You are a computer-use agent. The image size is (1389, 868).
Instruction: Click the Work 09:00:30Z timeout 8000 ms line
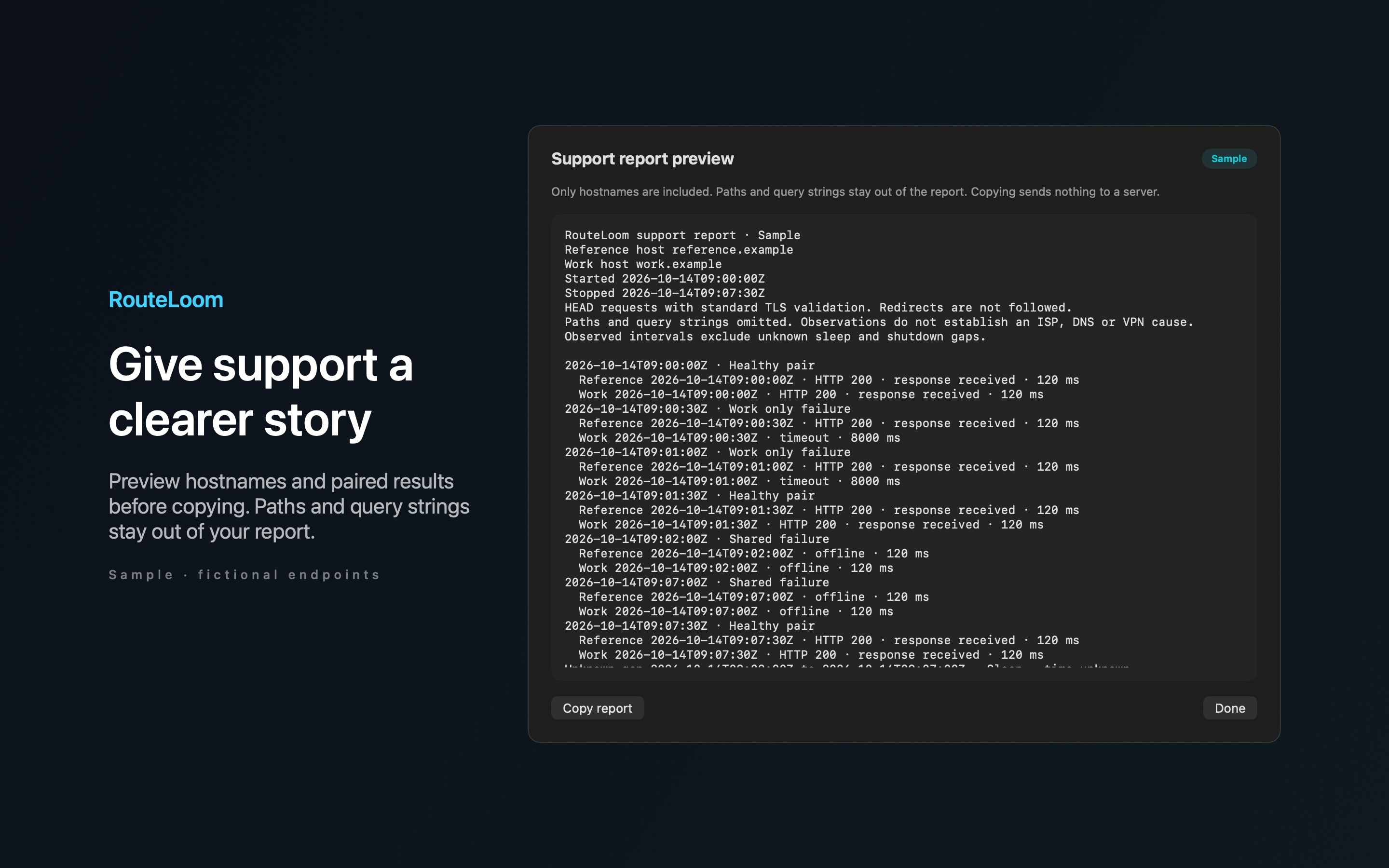click(x=739, y=437)
